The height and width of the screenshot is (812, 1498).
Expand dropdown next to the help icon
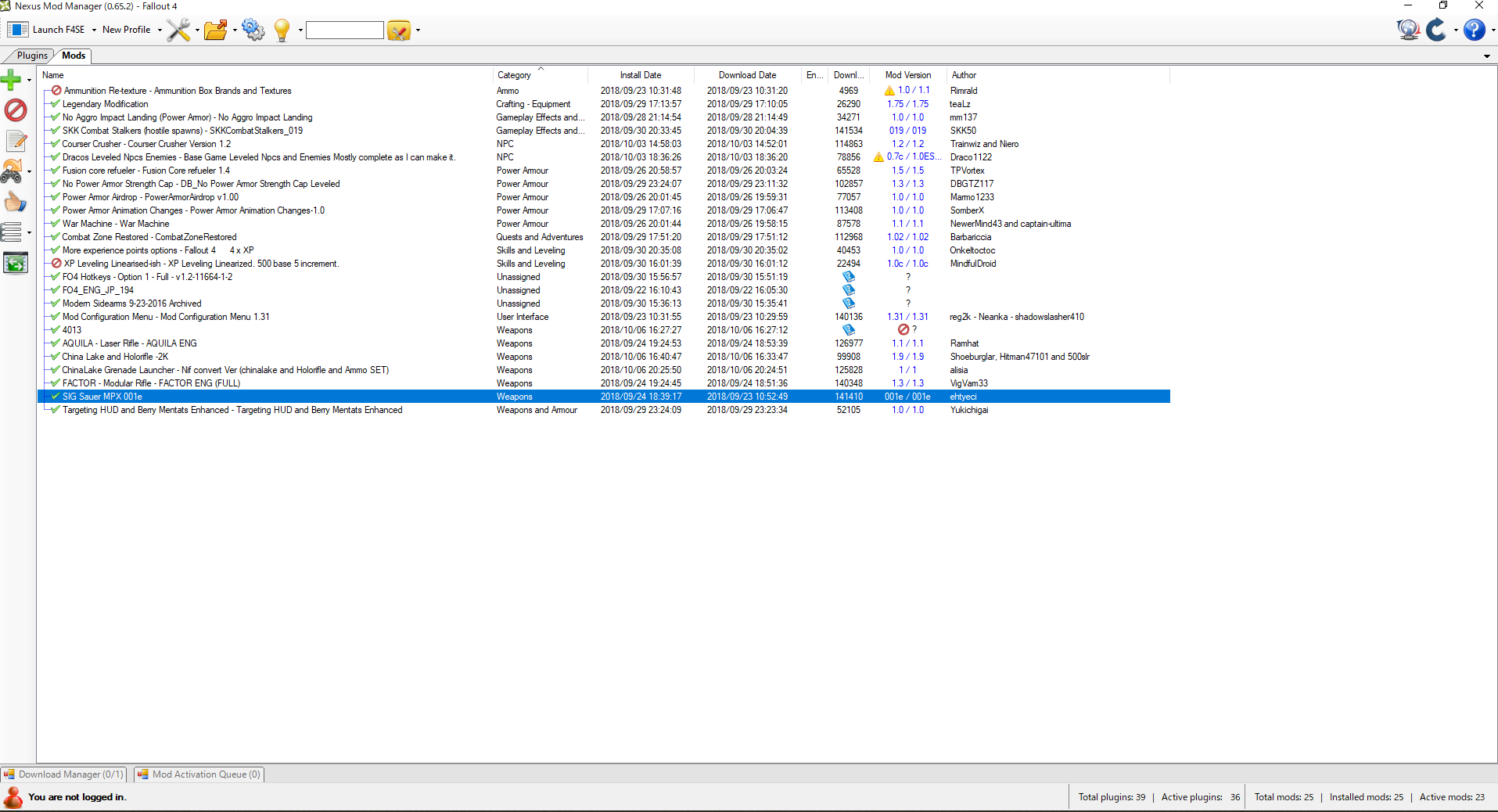coord(1493,31)
